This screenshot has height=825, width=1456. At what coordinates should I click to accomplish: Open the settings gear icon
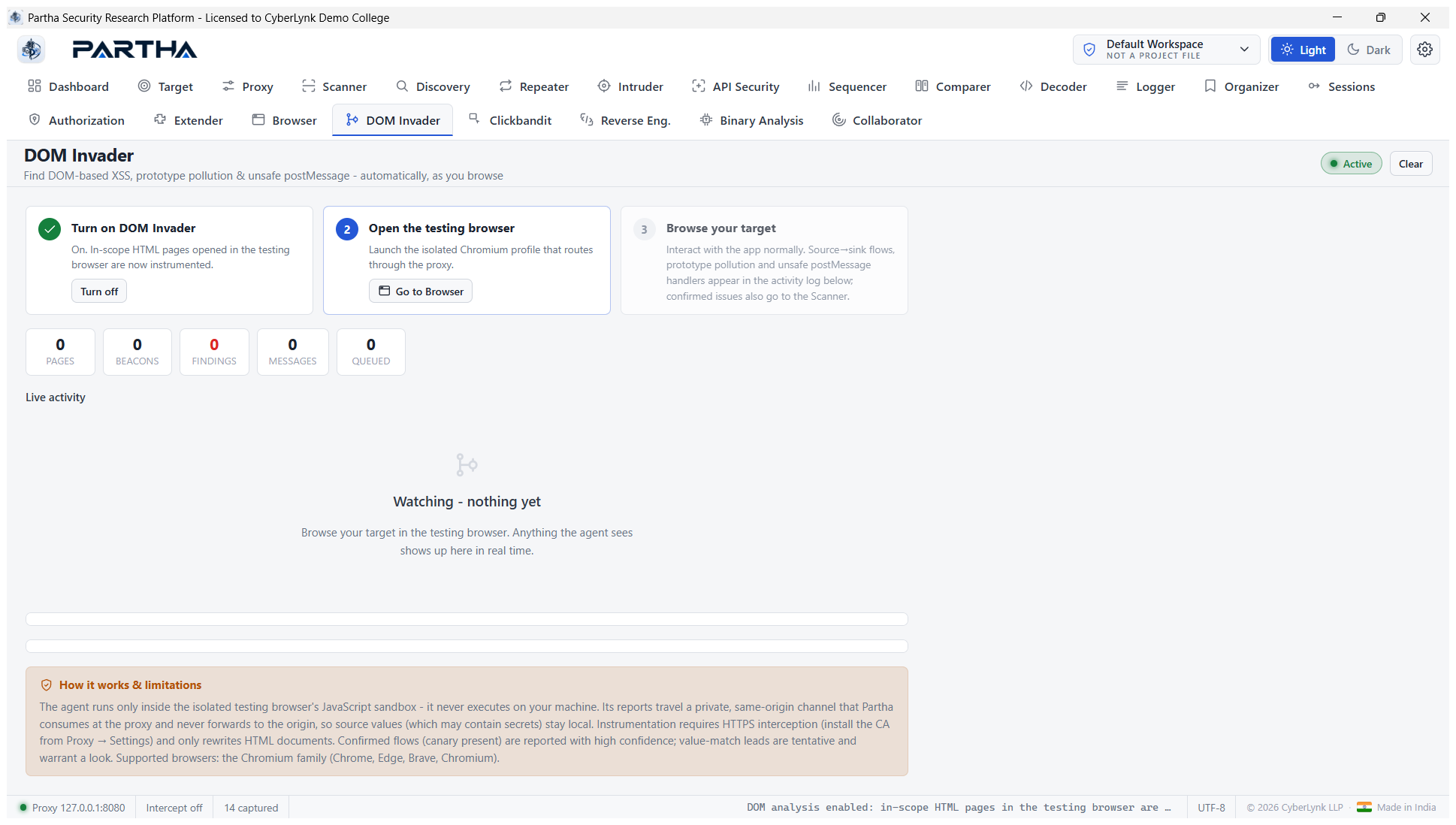click(1424, 50)
